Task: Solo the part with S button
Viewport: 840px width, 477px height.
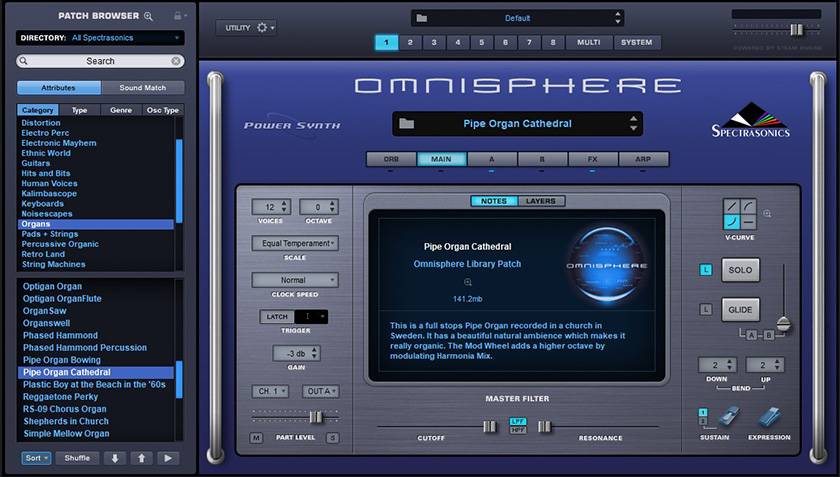Action: tap(333, 438)
